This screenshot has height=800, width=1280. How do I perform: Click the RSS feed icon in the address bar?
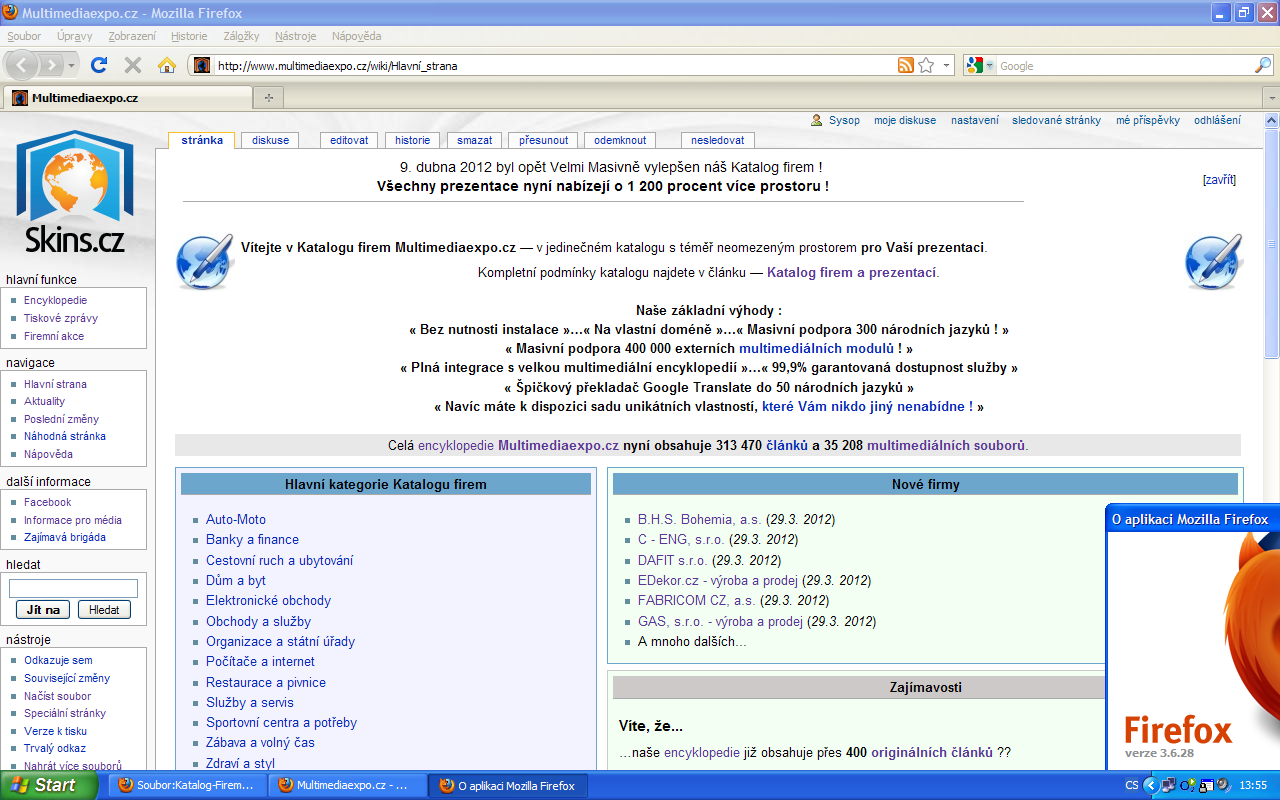(905, 65)
